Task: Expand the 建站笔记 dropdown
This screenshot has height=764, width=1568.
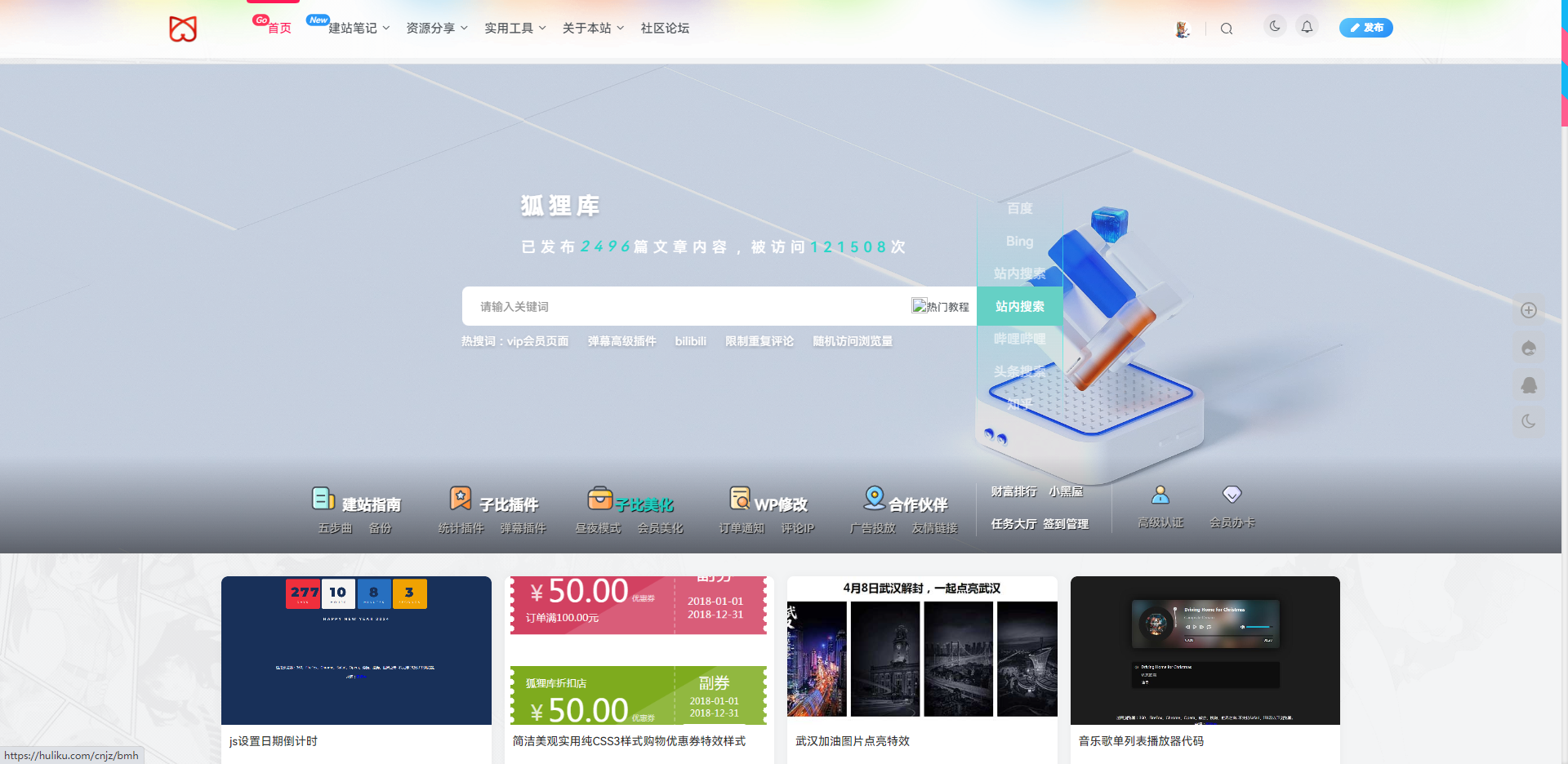Action: click(x=351, y=28)
